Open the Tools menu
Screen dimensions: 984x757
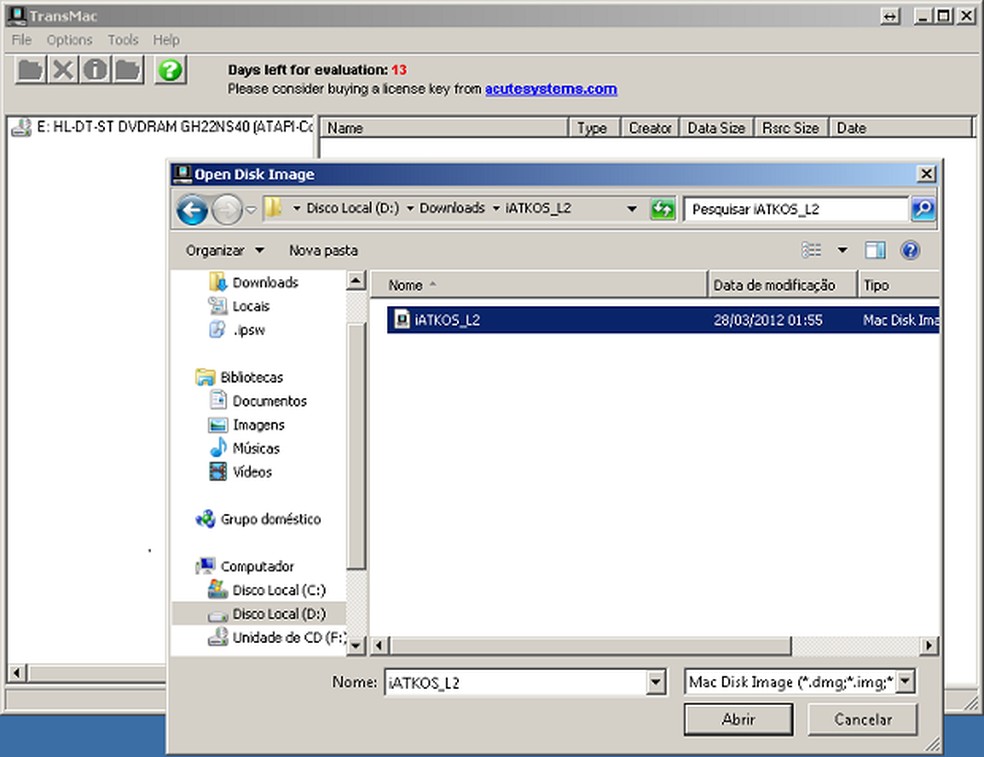click(123, 40)
